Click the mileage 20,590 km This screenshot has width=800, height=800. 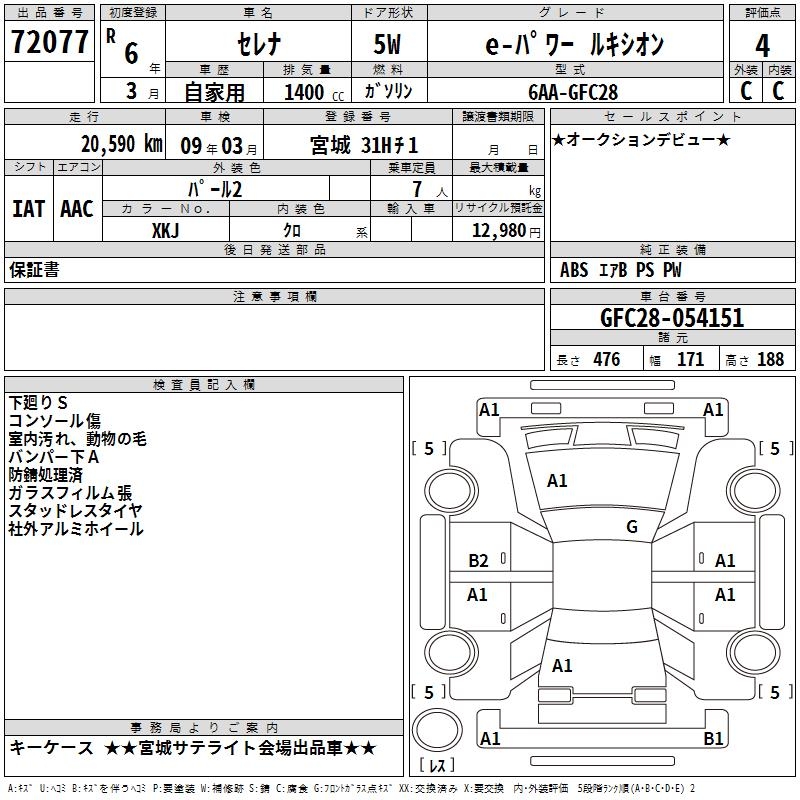click(x=122, y=144)
